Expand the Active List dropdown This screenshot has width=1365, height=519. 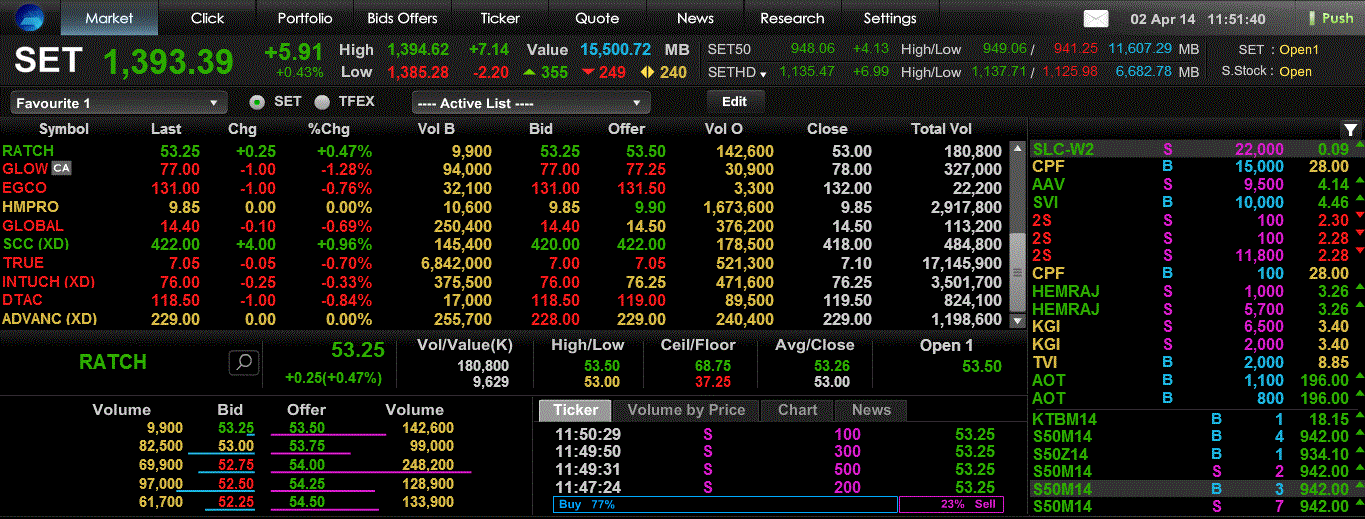(531, 103)
